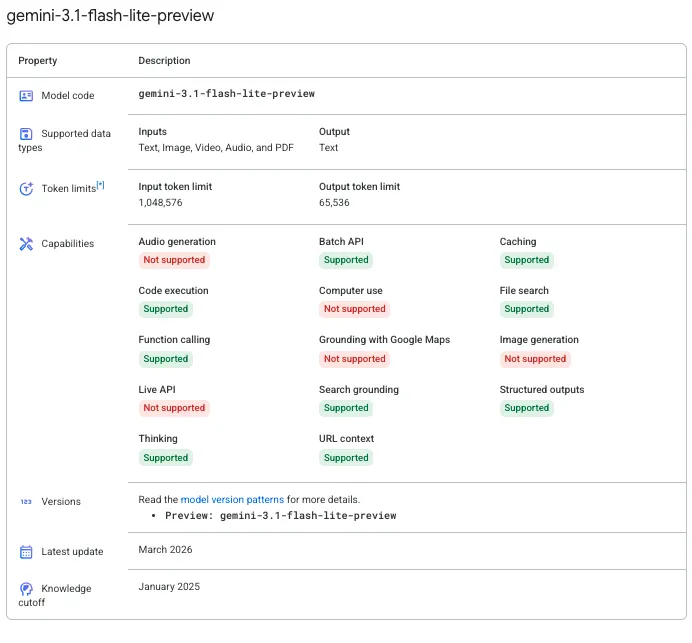The width and height of the screenshot is (692, 643).
Task: Click Supported badge under URL context
Action: (346, 458)
